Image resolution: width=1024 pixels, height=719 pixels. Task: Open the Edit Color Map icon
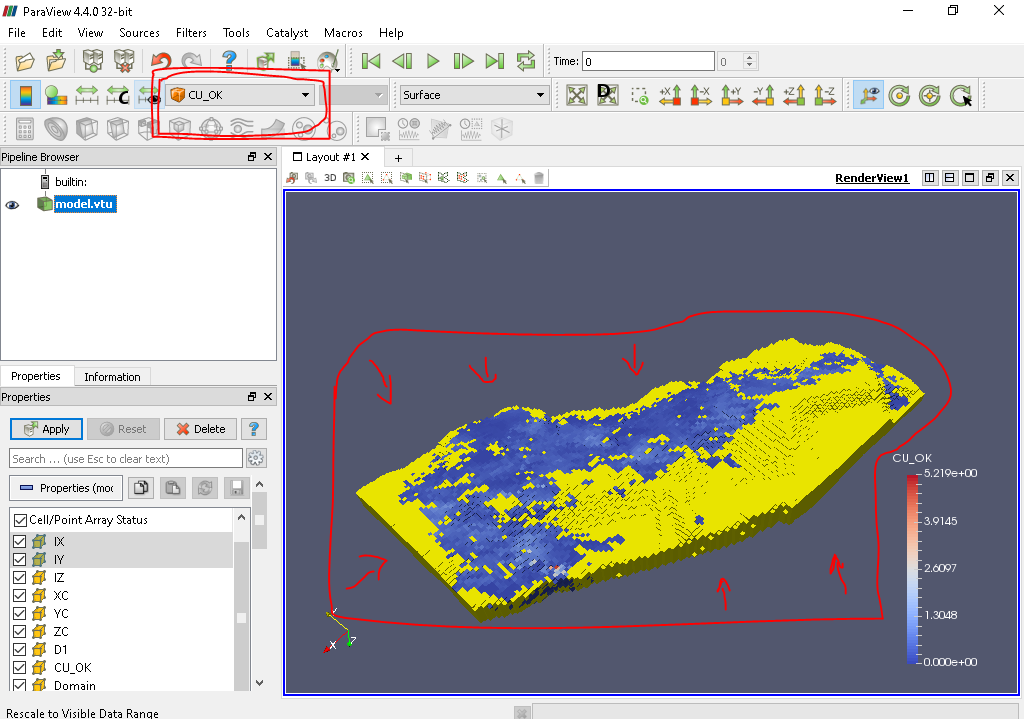tap(56, 95)
